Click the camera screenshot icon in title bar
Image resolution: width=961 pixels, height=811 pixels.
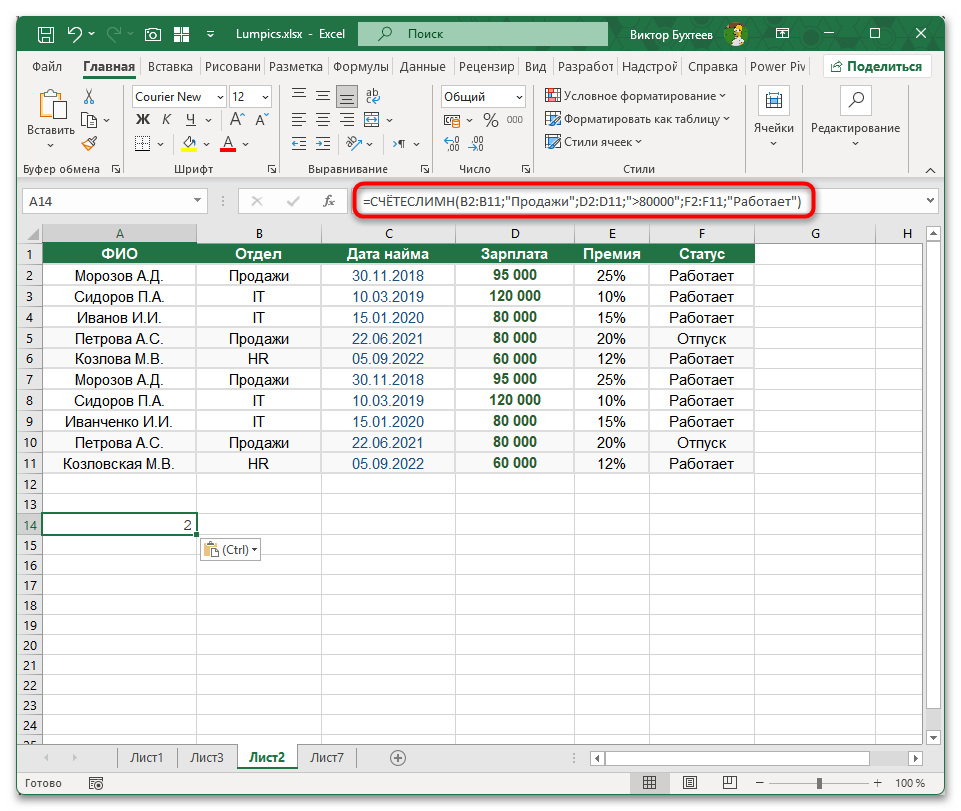point(153,34)
